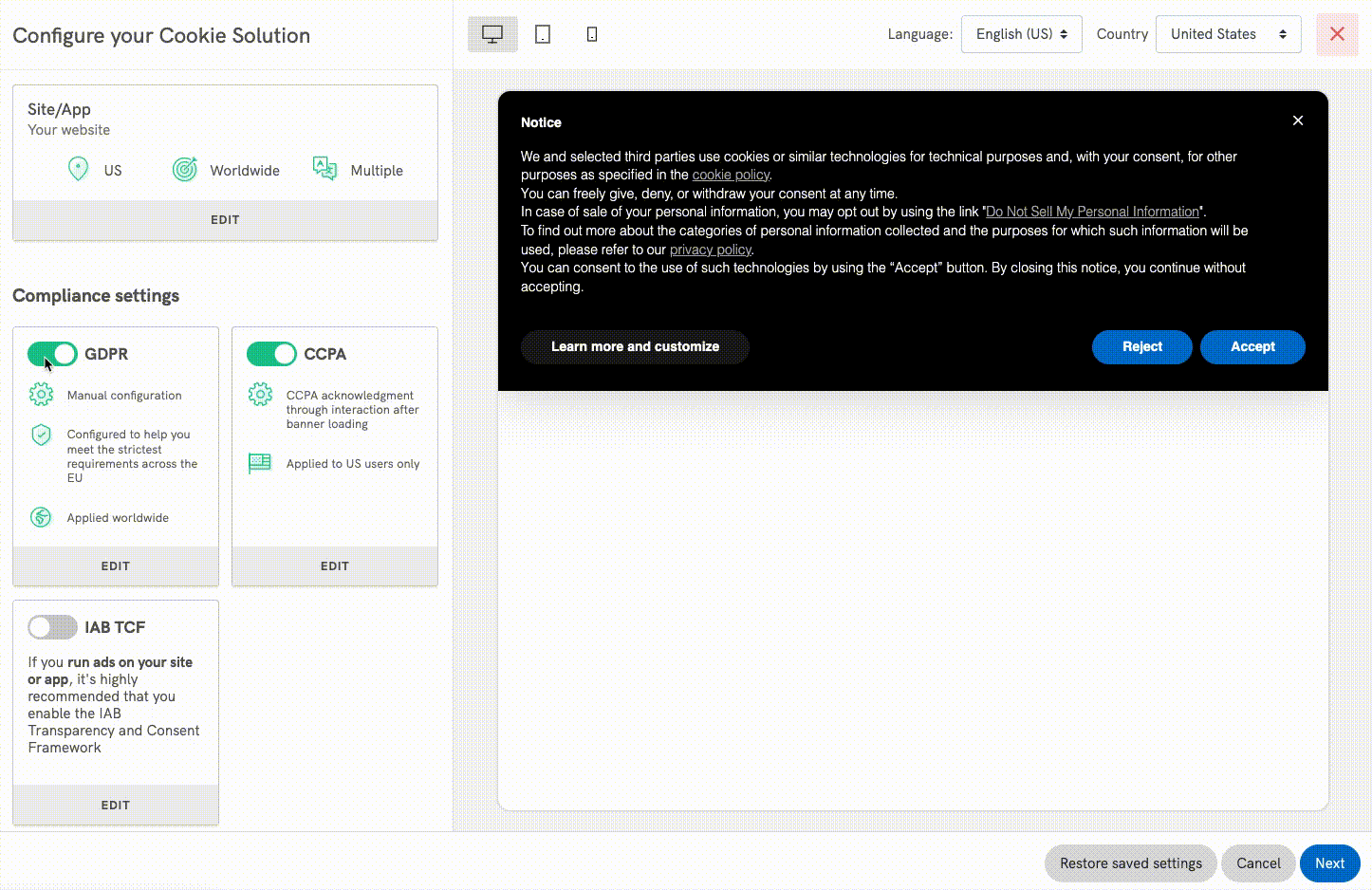Click the Multiple languages icon

point(325,169)
